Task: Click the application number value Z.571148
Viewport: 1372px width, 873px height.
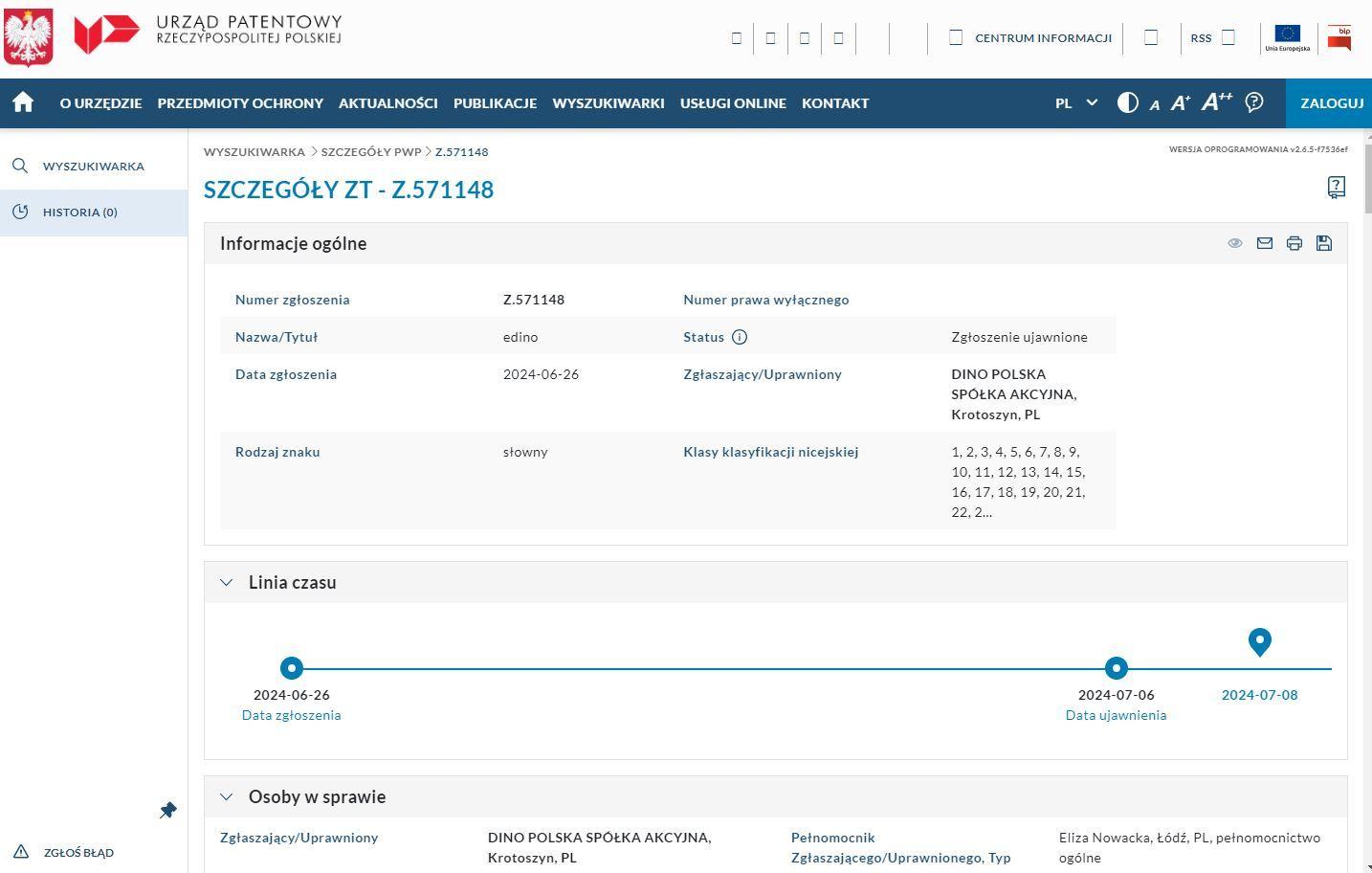Action: click(x=534, y=300)
